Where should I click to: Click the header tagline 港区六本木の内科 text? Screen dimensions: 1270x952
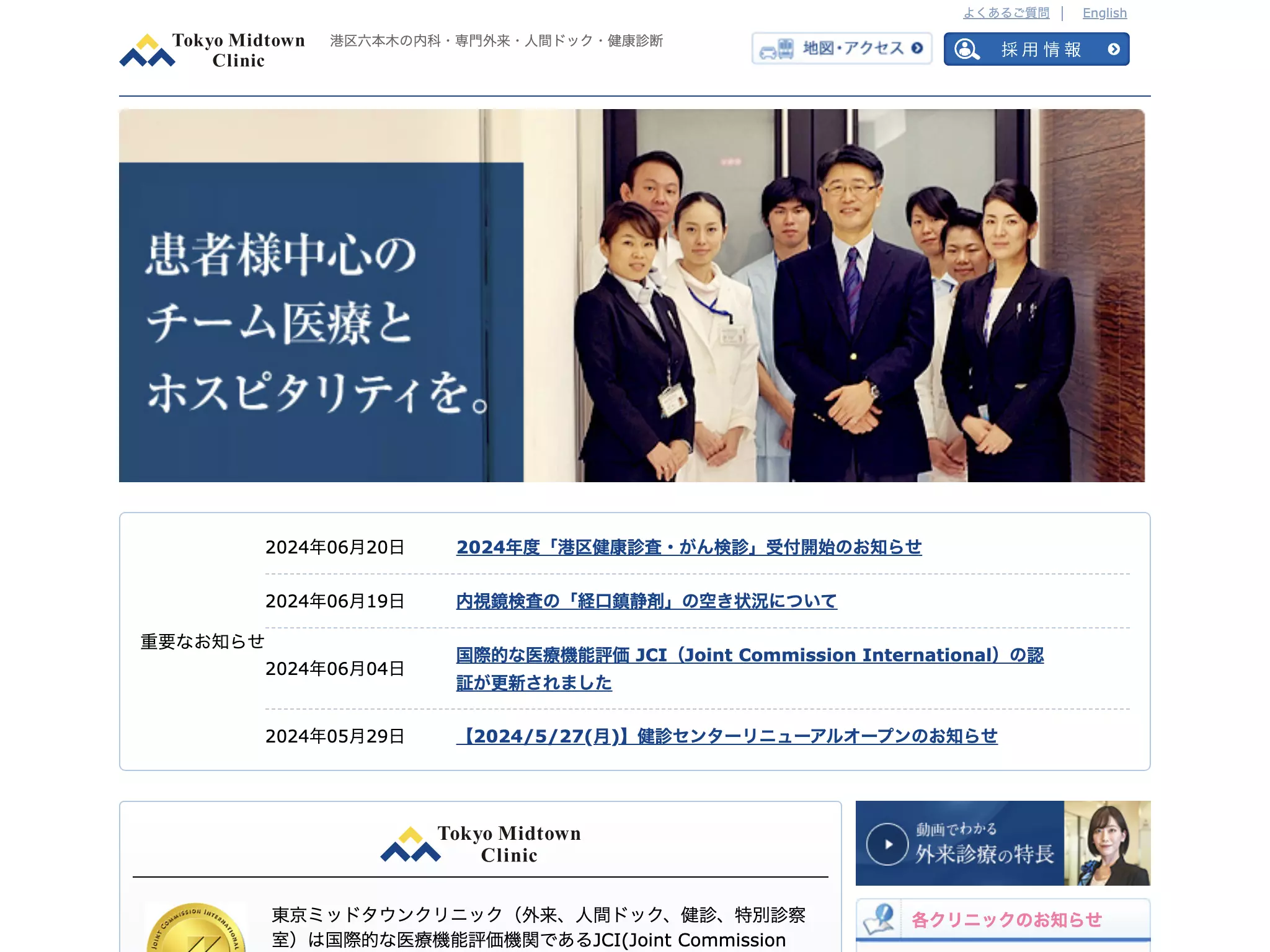click(x=496, y=41)
